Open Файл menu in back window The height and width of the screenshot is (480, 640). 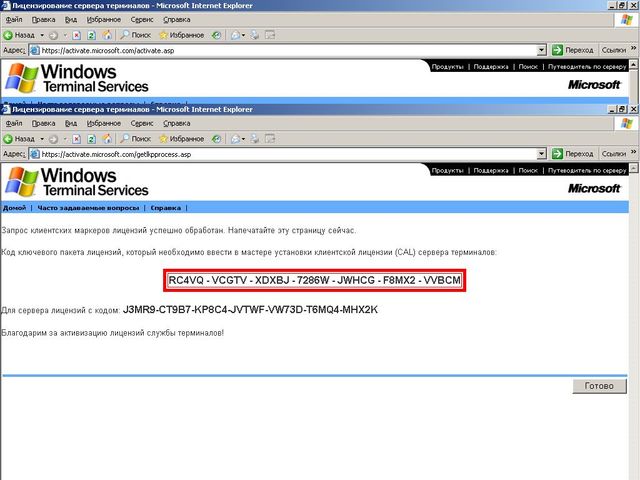(14, 20)
